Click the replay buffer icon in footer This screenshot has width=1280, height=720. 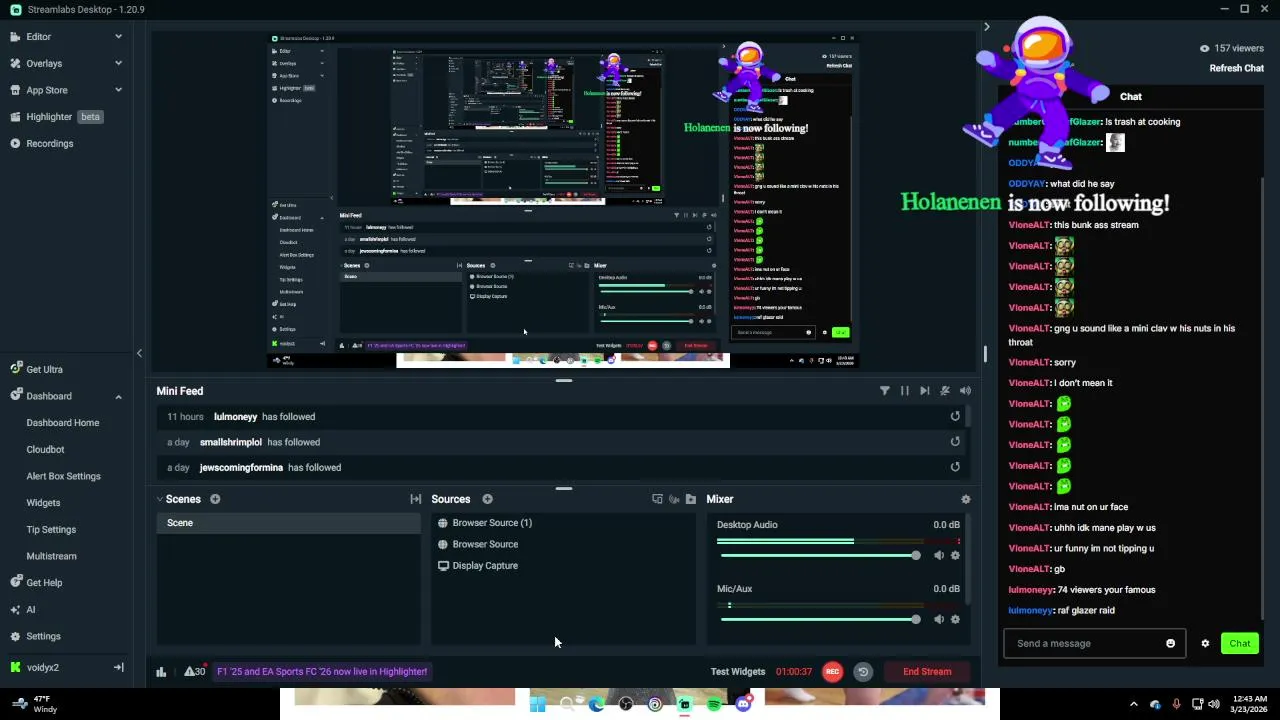[x=863, y=672]
